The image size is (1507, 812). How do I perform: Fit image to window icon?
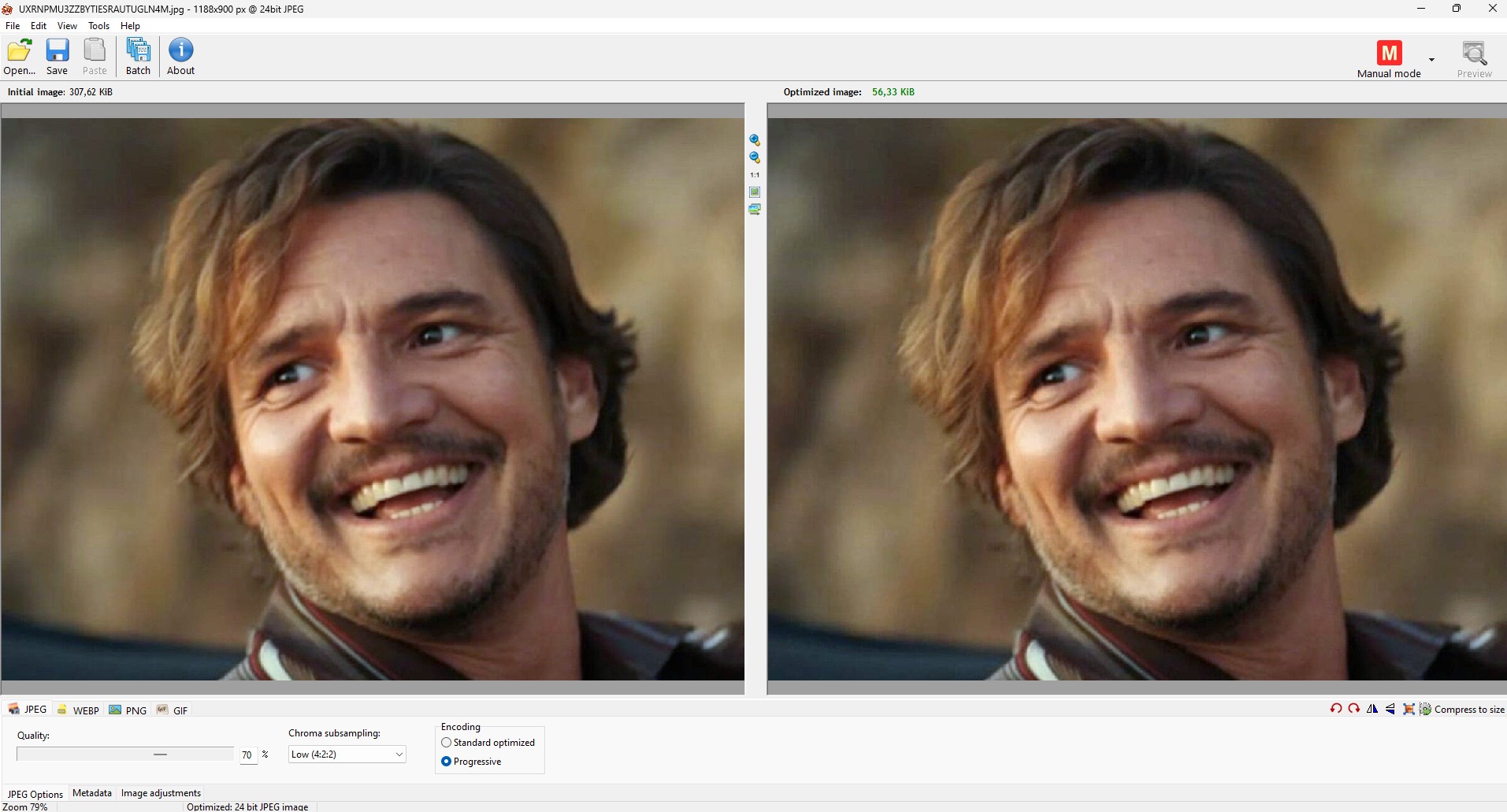pos(755,192)
